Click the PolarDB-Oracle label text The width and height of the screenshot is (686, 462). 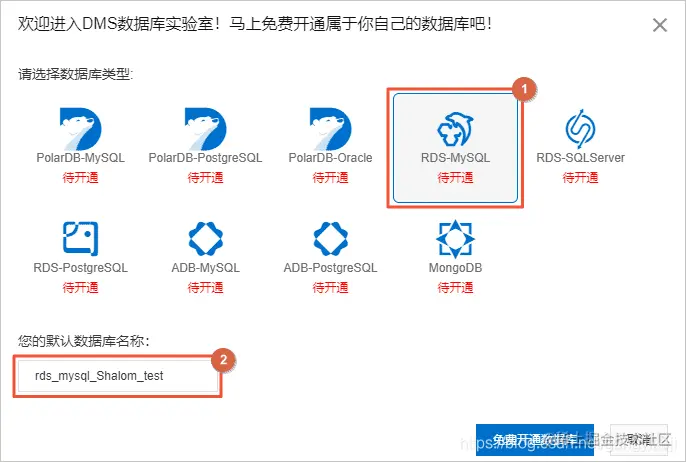[x=330, y=158]
